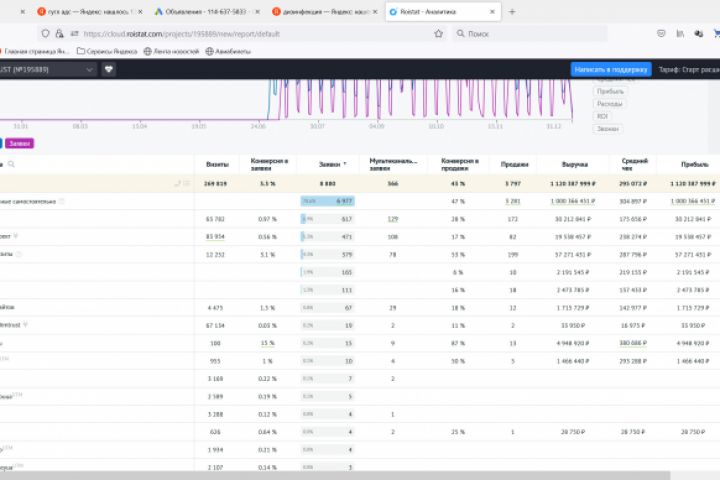Click the Yandex home page bookmark
The height and width of the screenshot is (480, 720).
coord(37,51)
